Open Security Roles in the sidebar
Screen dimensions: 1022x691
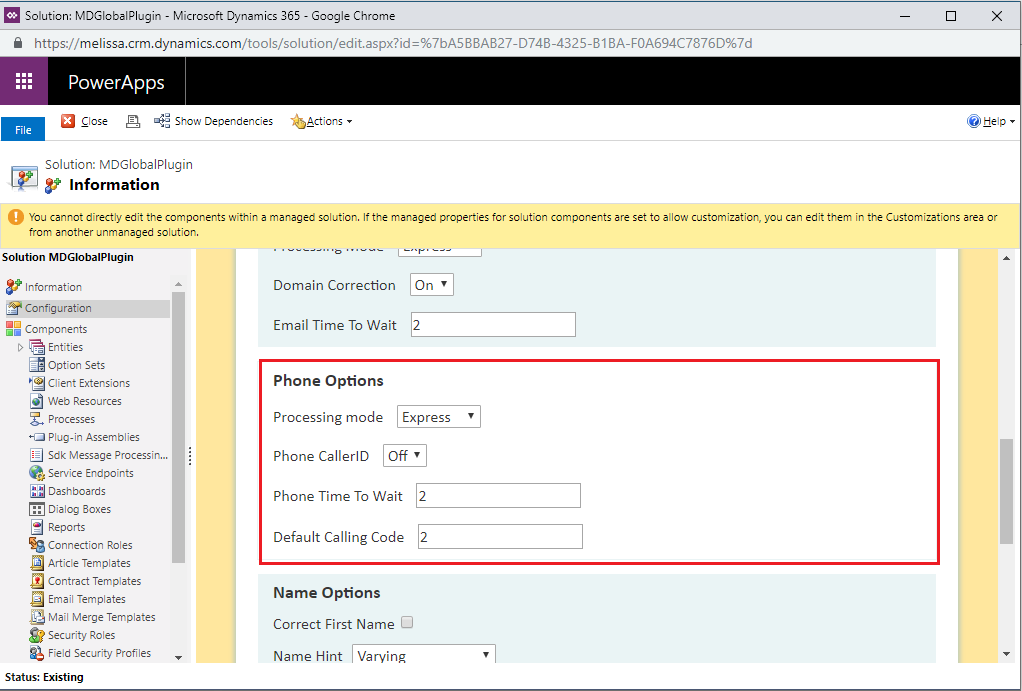pyautogui.click(x=81, y=635)
